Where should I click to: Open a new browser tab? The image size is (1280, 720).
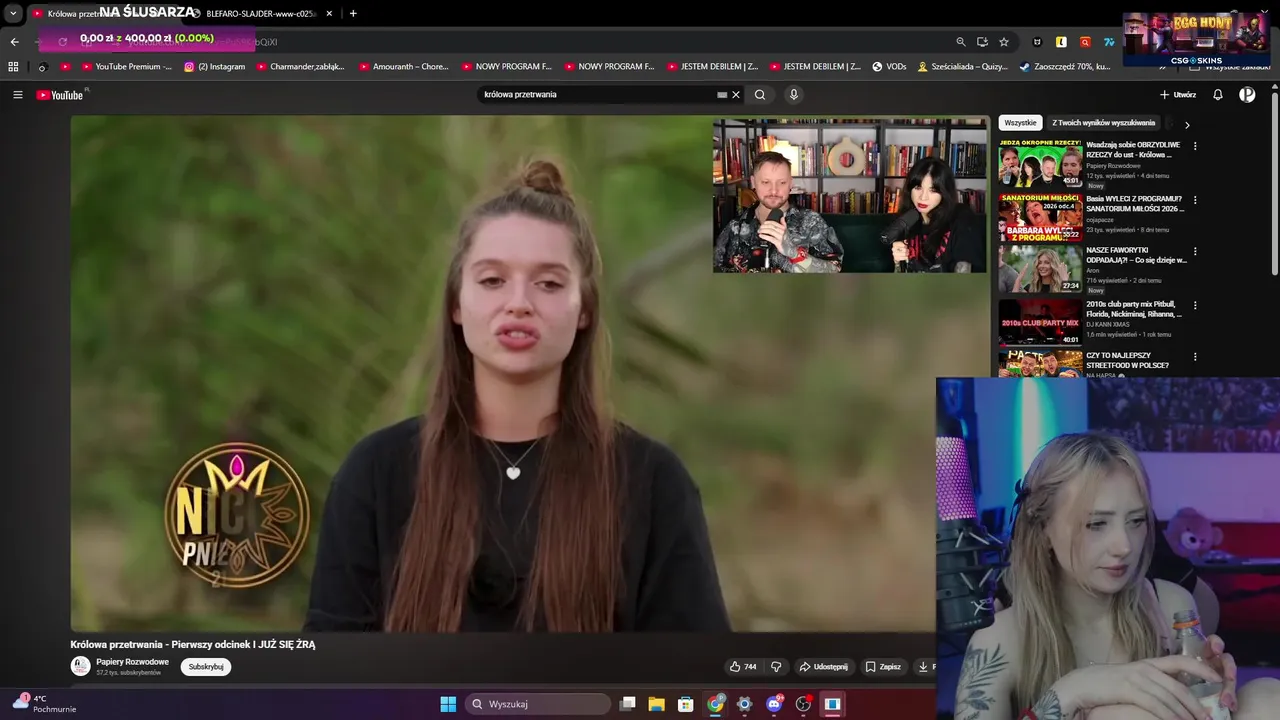click(353, 13)
